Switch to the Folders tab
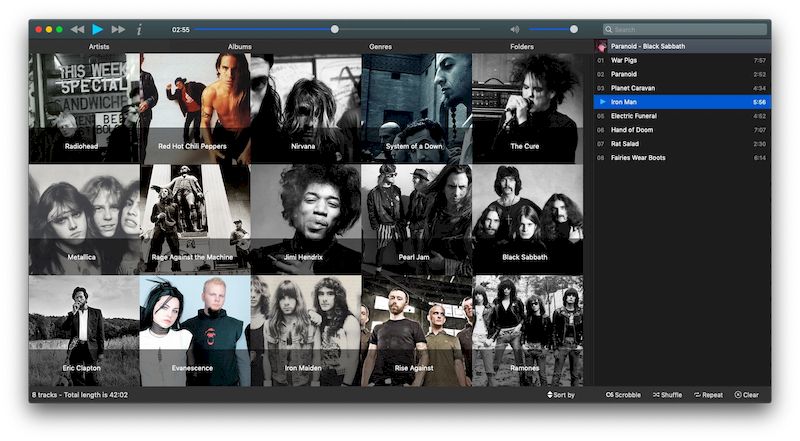The image size is (800, 441). point(521,46)
